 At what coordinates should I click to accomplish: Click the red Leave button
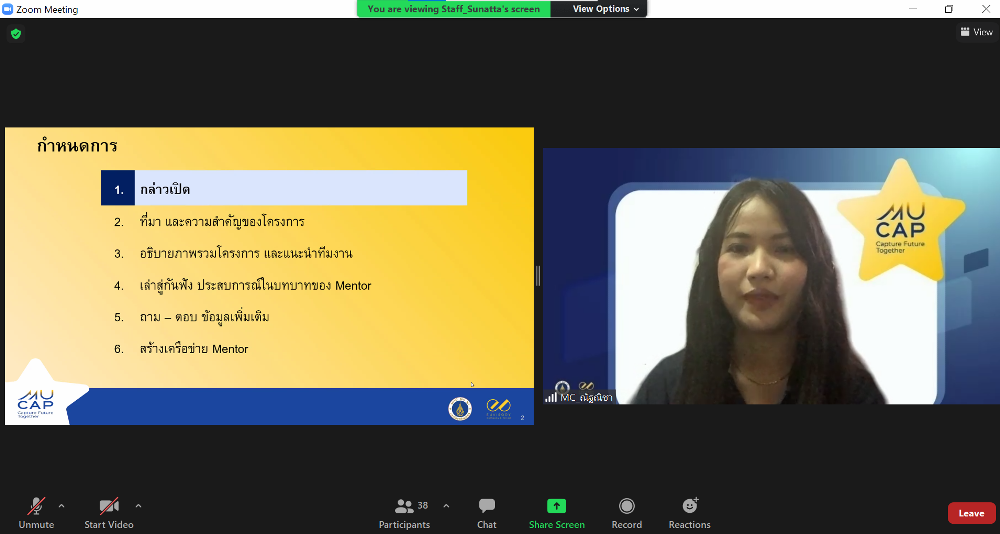(971, 513)
